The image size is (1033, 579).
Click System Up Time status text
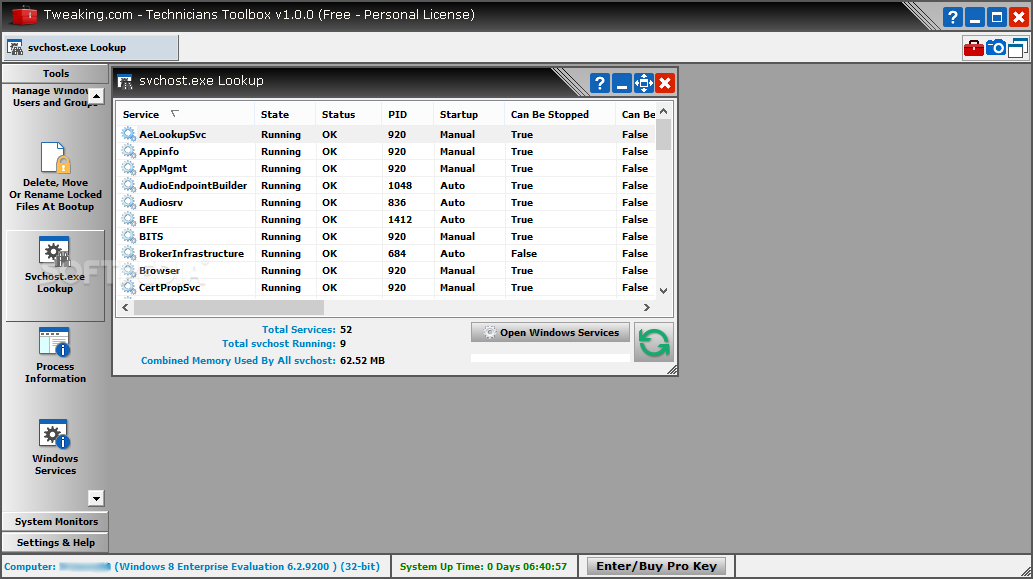pos(483,566)
